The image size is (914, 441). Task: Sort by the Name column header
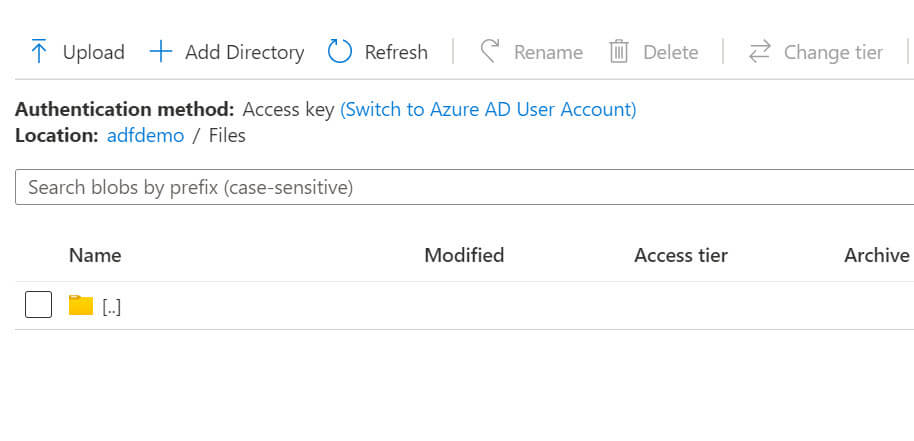coord(95,255)
